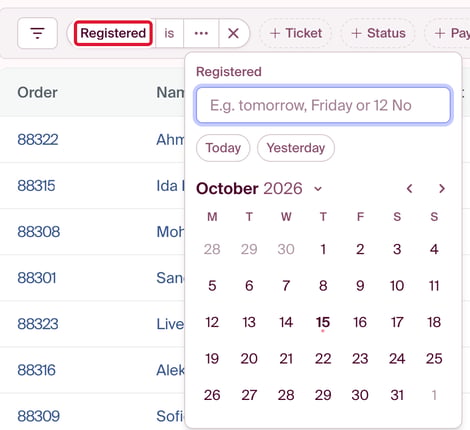
Task: Open order 88308
Action: 39,232
